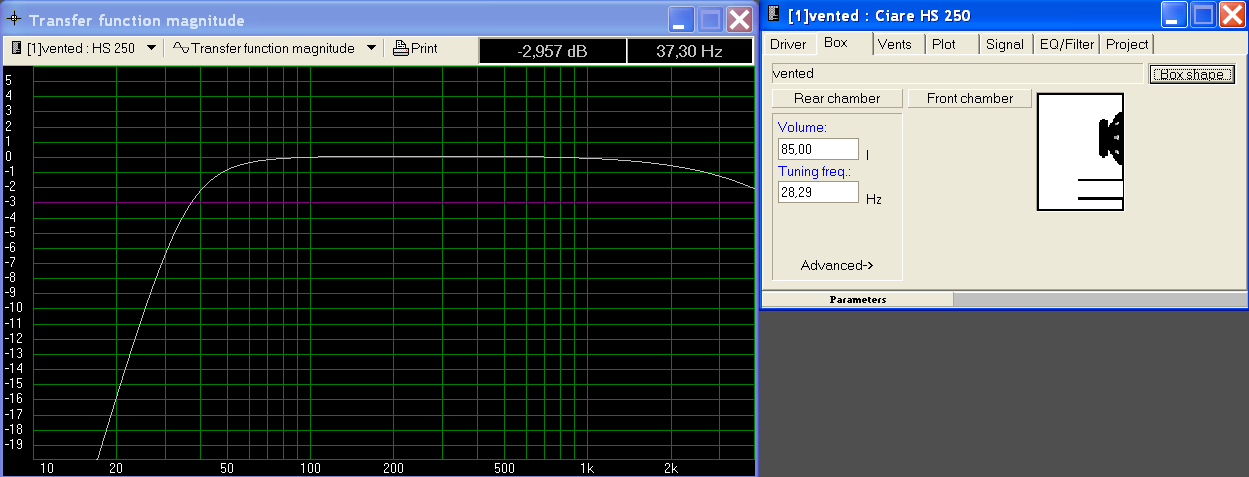Click the Front chamber button

pos(970,98)
